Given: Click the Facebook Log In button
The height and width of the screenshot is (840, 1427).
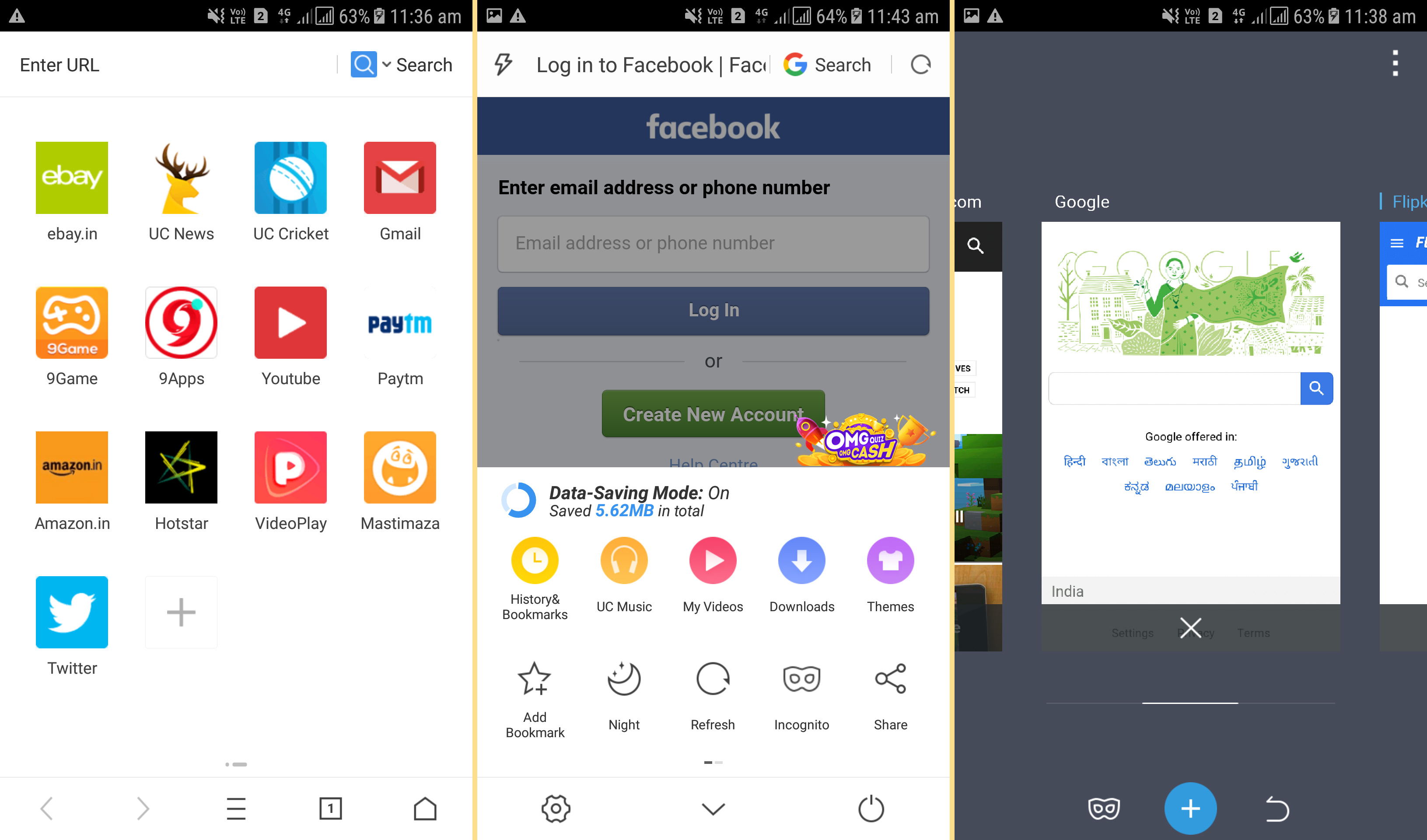Looking at the screenshot, I should pyautogui.click(x=713, y=309).
